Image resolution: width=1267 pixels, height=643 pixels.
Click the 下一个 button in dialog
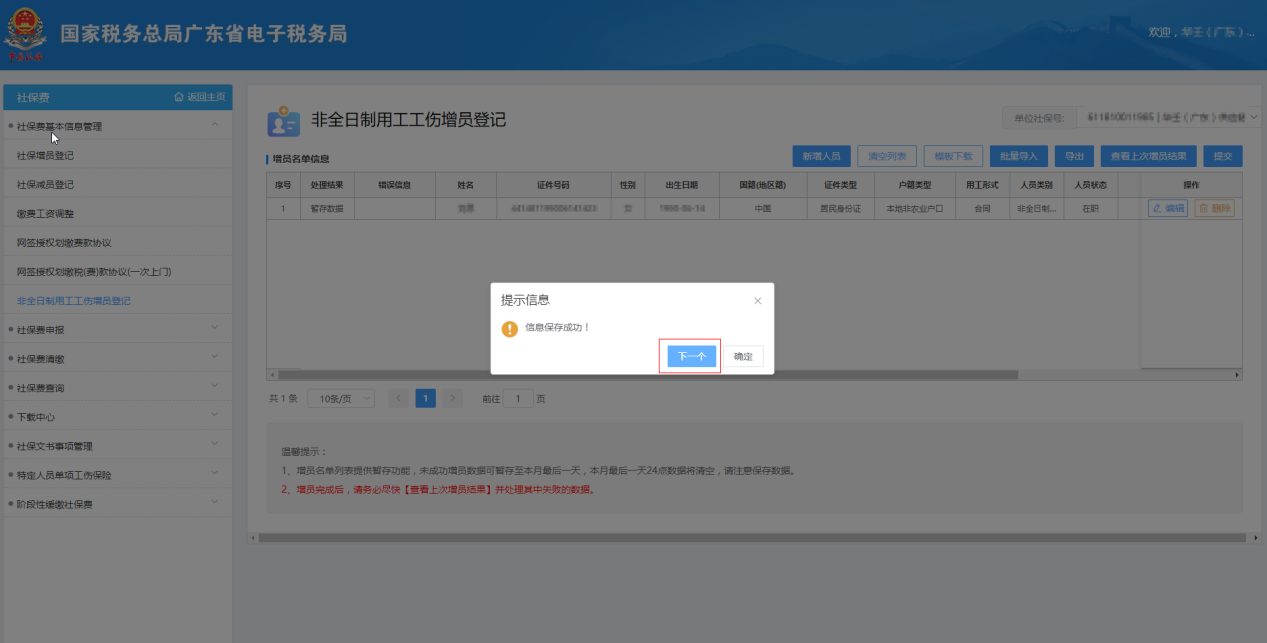pyautogui.click(x=691, y=356)
